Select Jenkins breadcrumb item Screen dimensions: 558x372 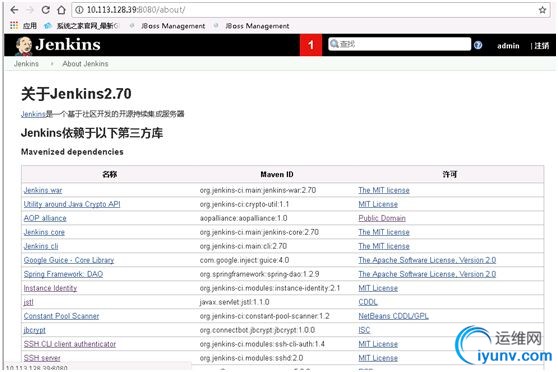tap(26, 64)
